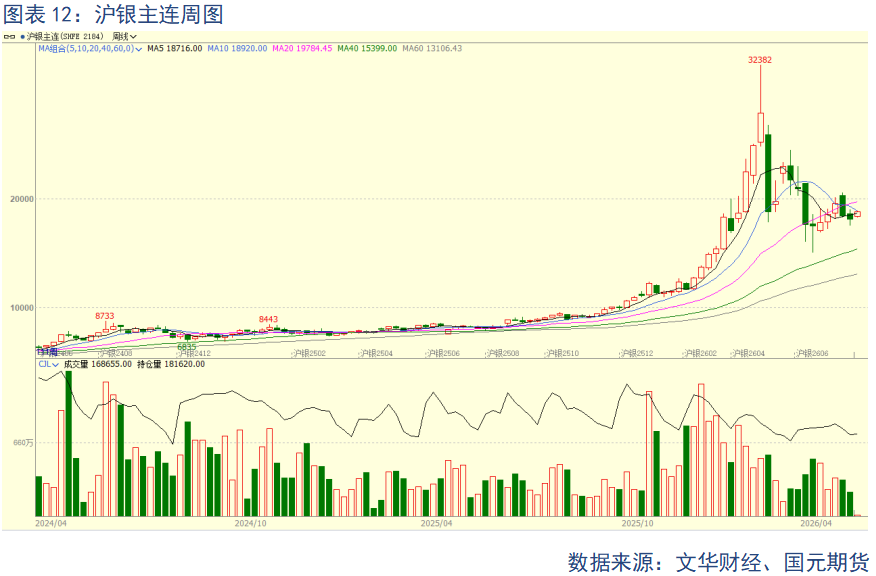Select the MA5 18716.00 label
876x576 pixels.
point(174,49)
